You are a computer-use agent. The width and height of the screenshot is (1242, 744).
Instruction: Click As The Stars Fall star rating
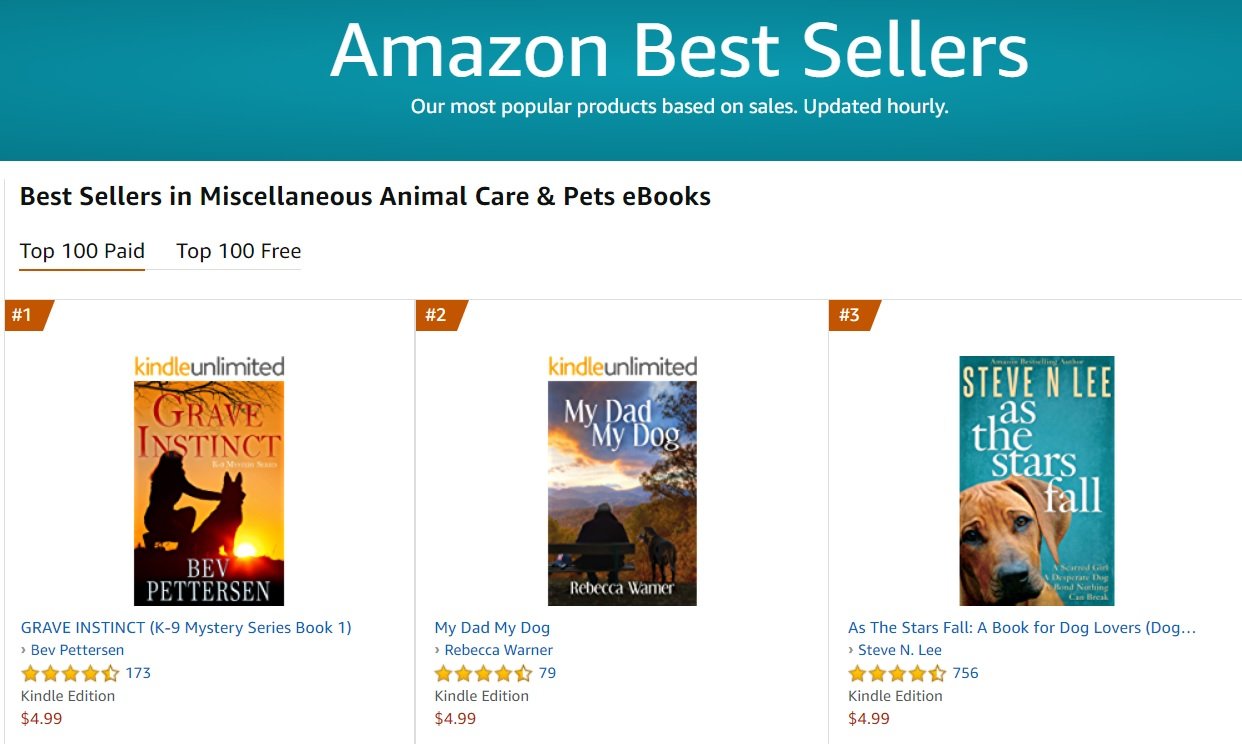point(897,673)
